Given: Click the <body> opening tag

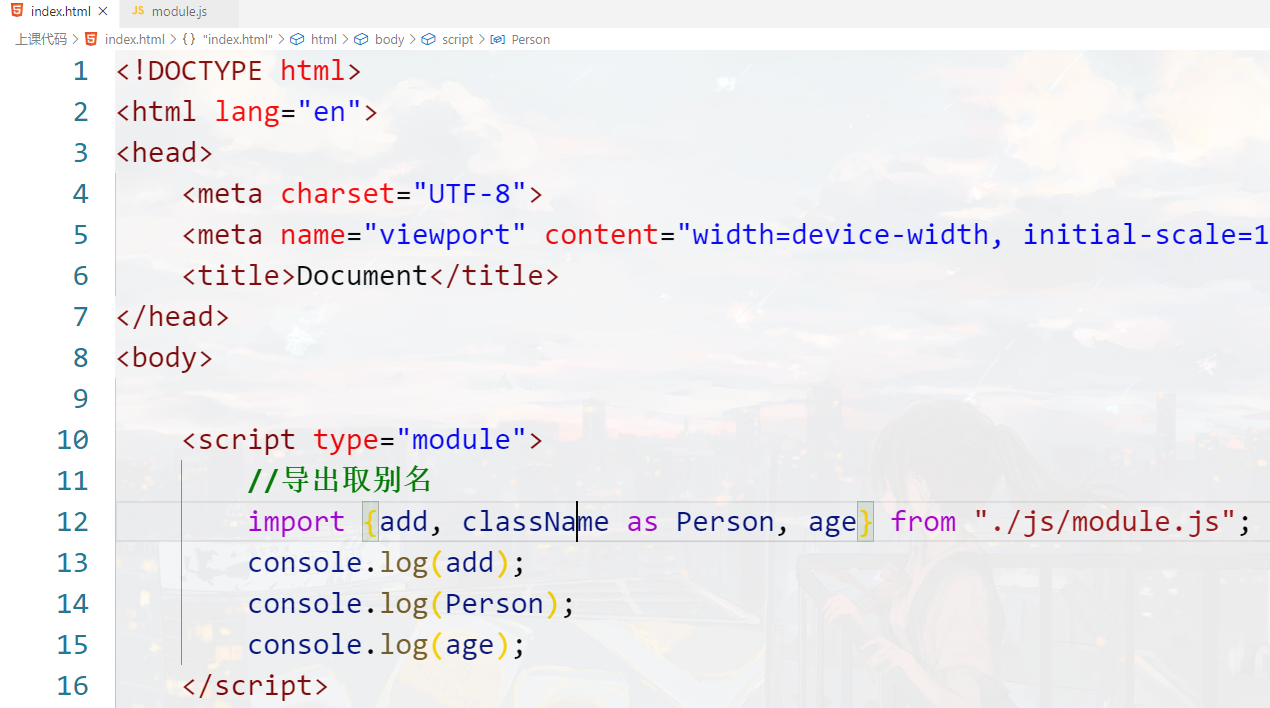Looking at the screenshot, I should tap(165, 358).
